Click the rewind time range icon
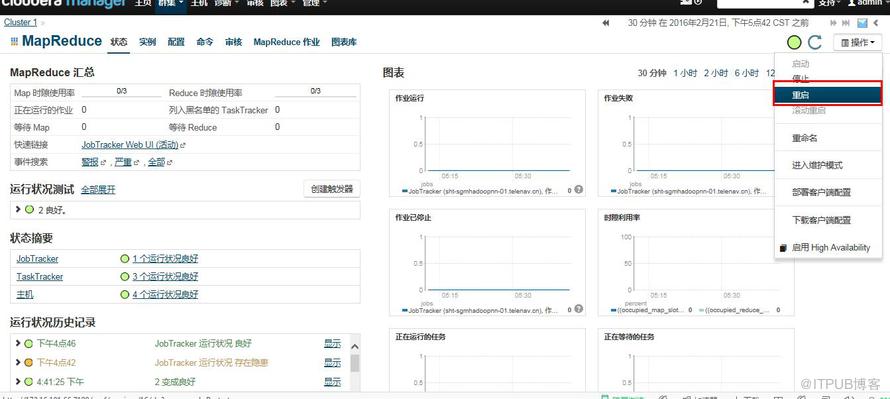This screenshot has width=890, height=399. tap(606, 23)
